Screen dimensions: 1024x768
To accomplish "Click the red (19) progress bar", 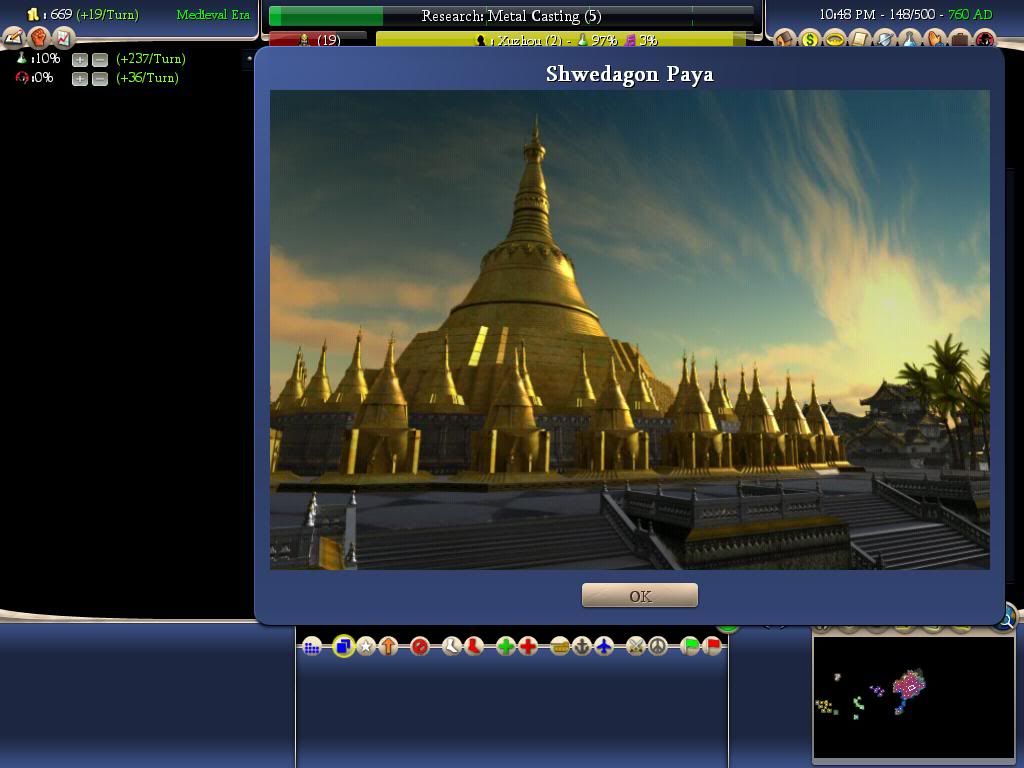I will click(x=318, y=40).
